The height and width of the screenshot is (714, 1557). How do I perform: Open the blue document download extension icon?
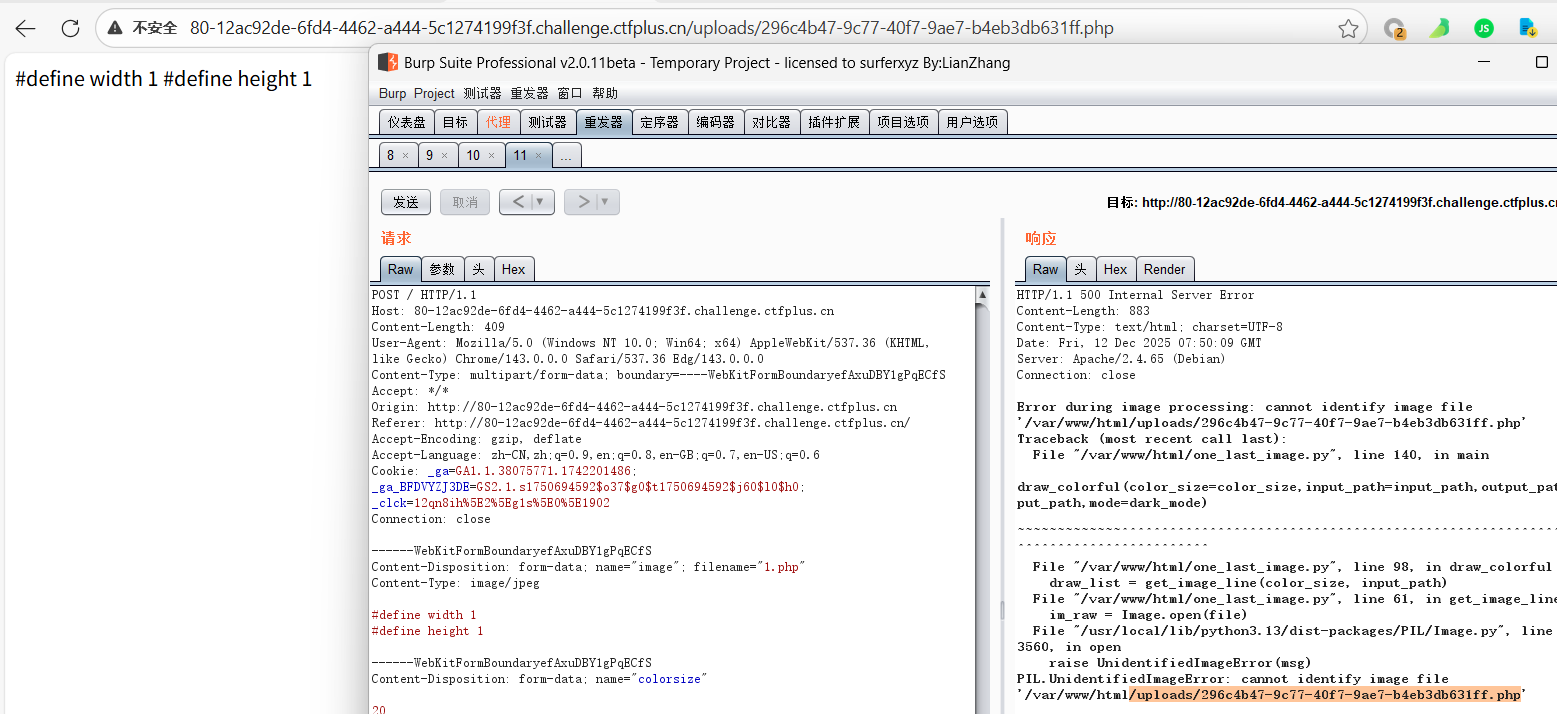pos(1528,28)
